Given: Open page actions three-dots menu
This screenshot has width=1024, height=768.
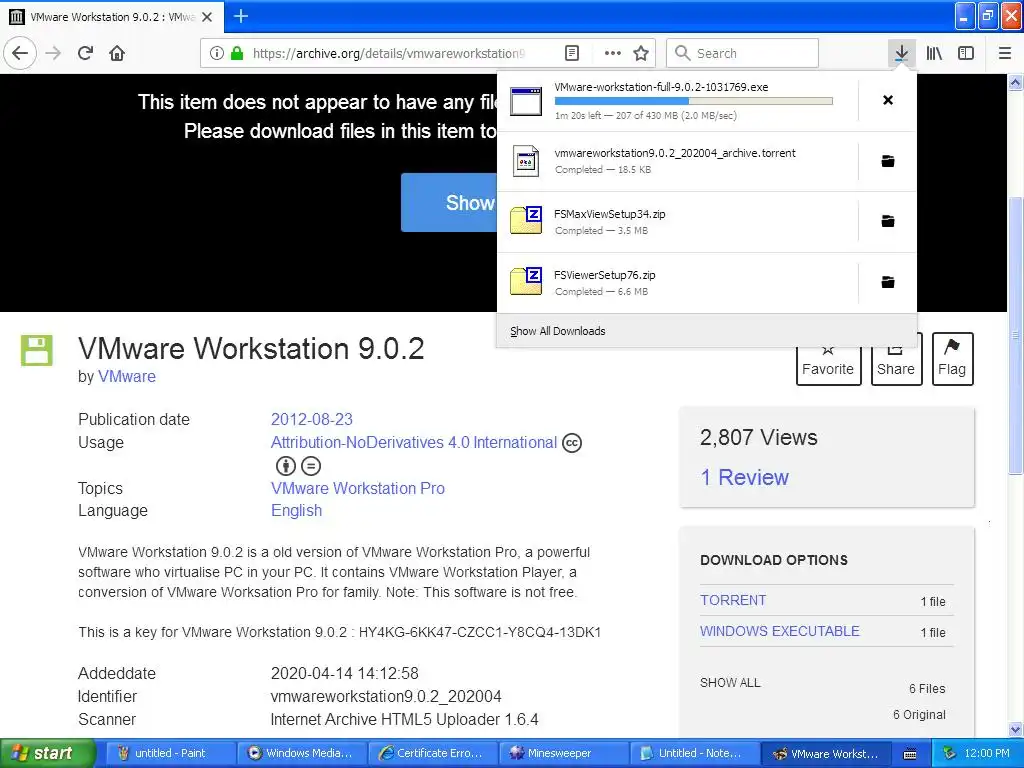Looking at the screenshot, I should 613,54.
